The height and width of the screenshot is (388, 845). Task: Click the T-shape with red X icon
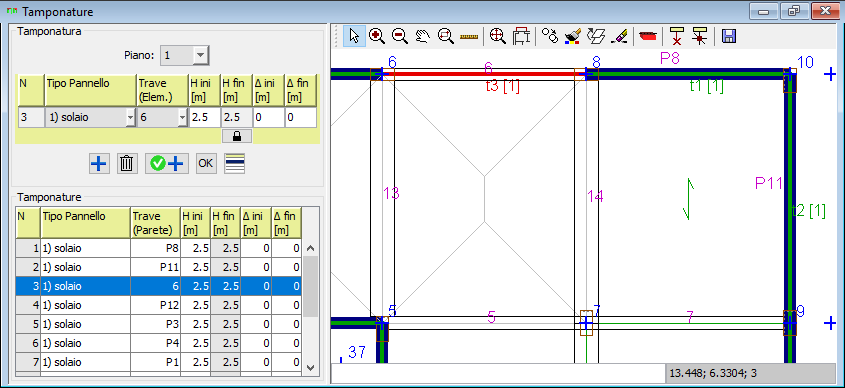click(x=677, y=36)
